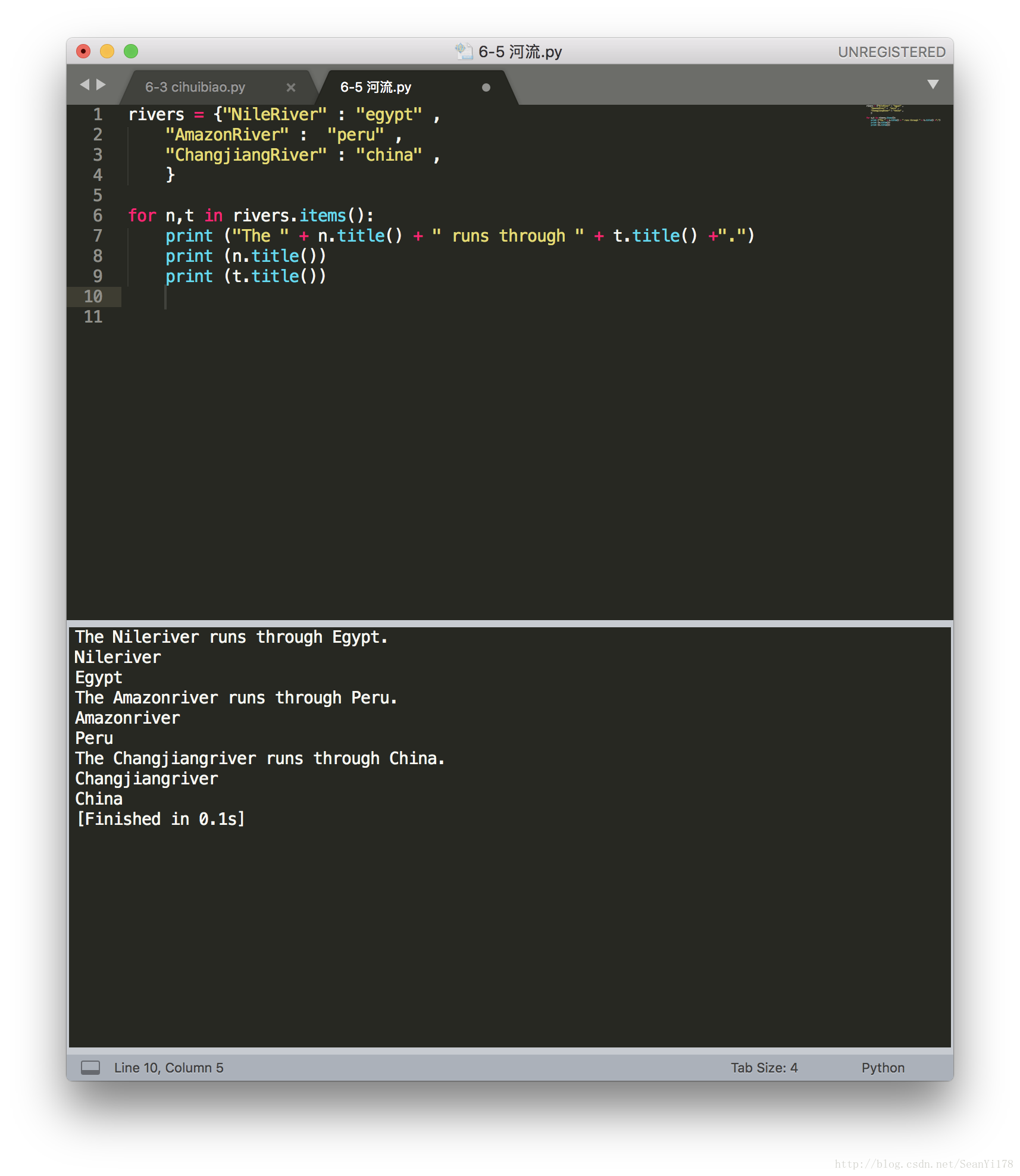Open the Tab Size: 4 menu
Screen dimensions: 1020x1176
(x=764, y=1068)
